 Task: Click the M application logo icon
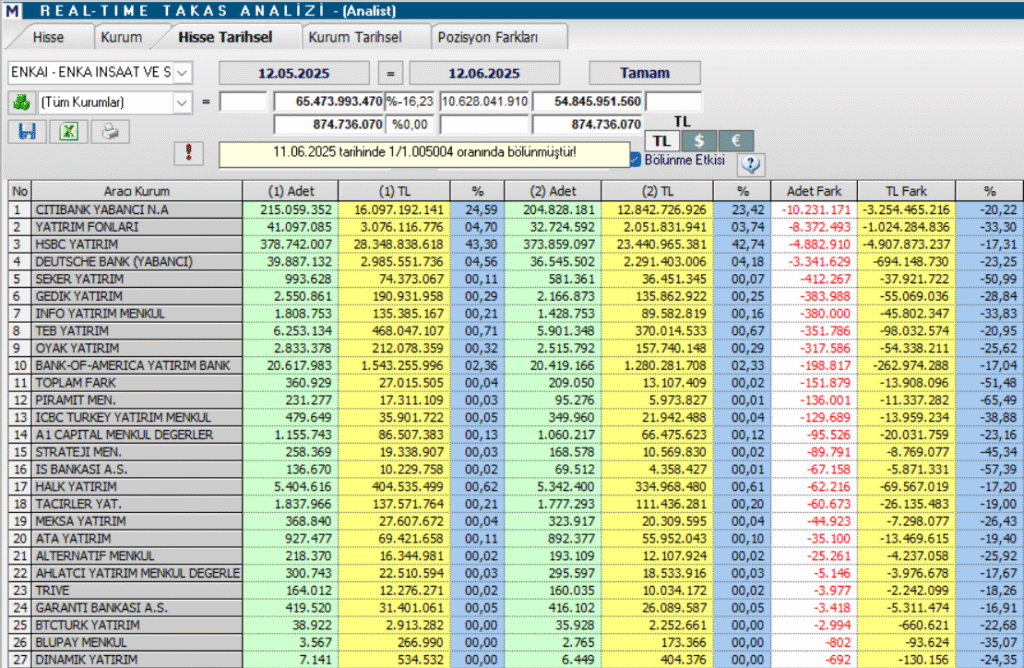click(x=12, y=10)
